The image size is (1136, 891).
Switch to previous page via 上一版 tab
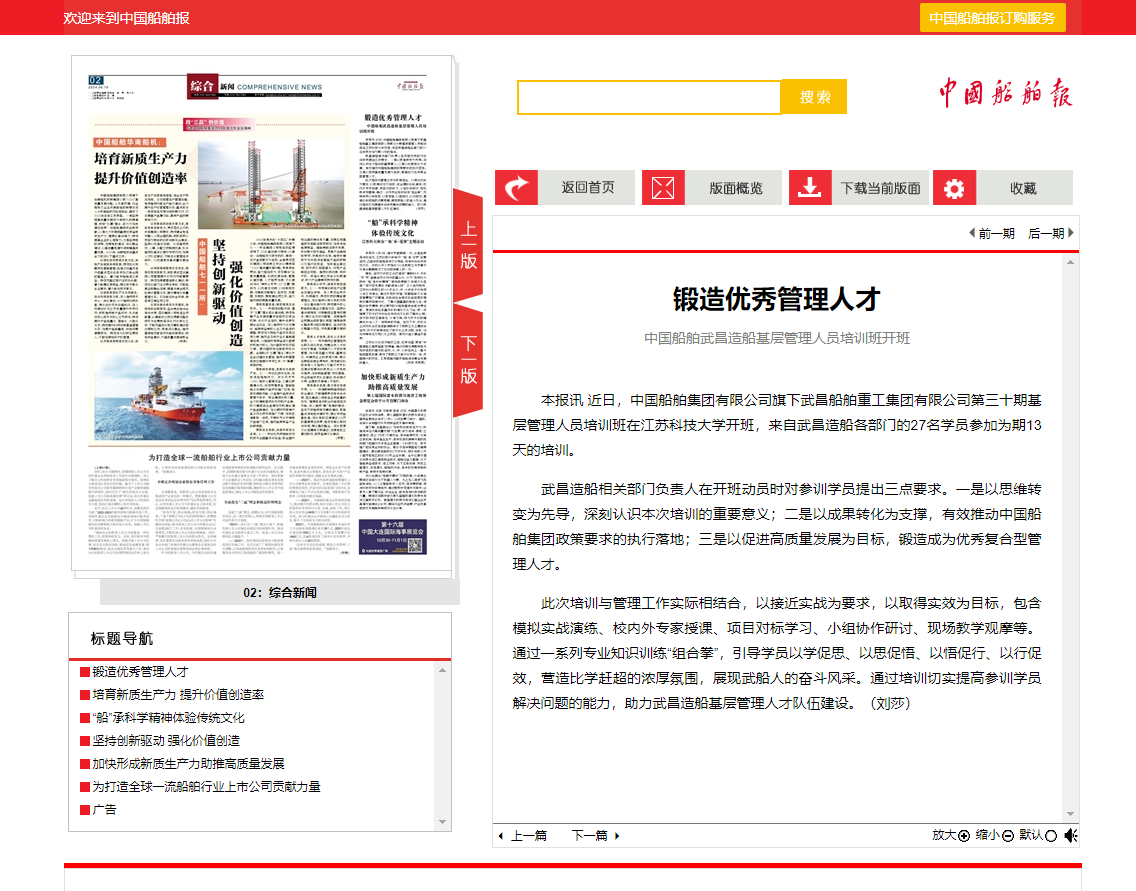tap(468, 246)
